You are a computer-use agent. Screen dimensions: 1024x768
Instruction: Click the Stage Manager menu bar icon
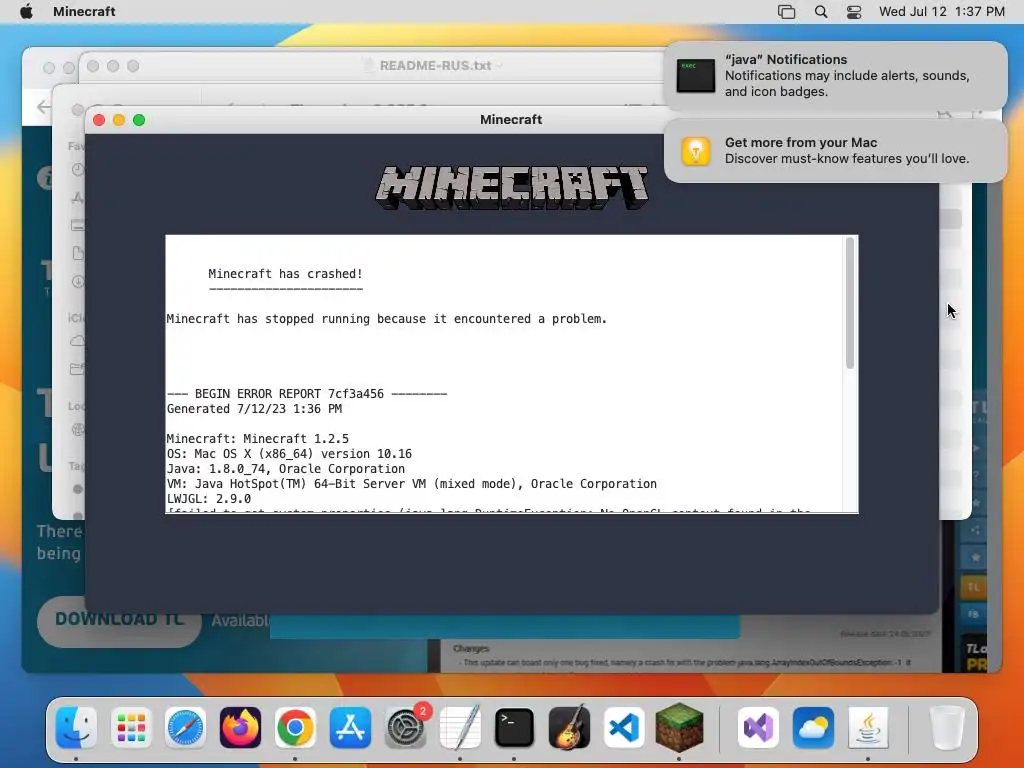(x=786, y=12)
